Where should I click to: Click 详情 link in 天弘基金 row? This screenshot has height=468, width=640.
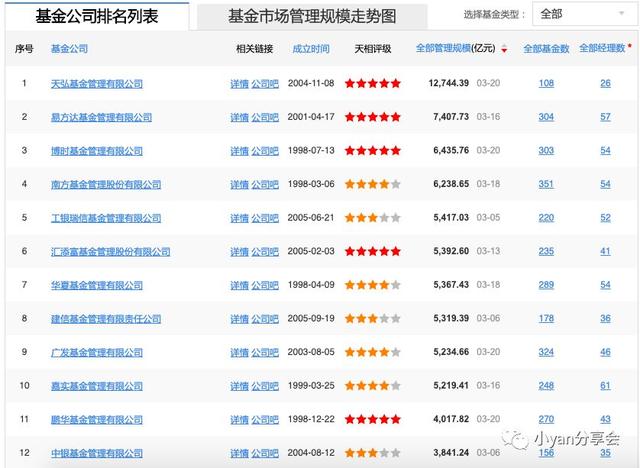240,84
